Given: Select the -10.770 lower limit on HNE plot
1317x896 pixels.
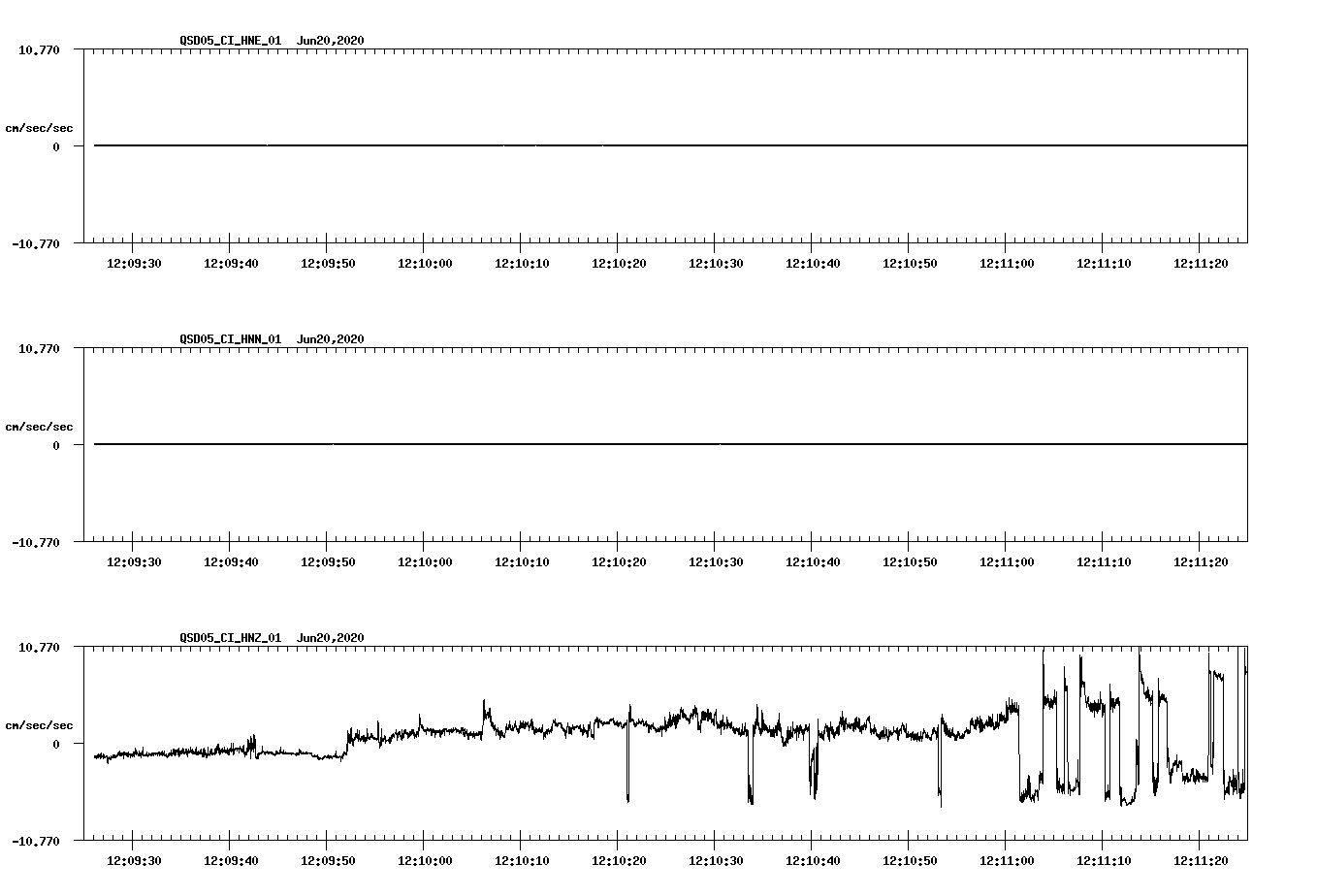Looking at the screenshot, I should click(x=36, y=243).
